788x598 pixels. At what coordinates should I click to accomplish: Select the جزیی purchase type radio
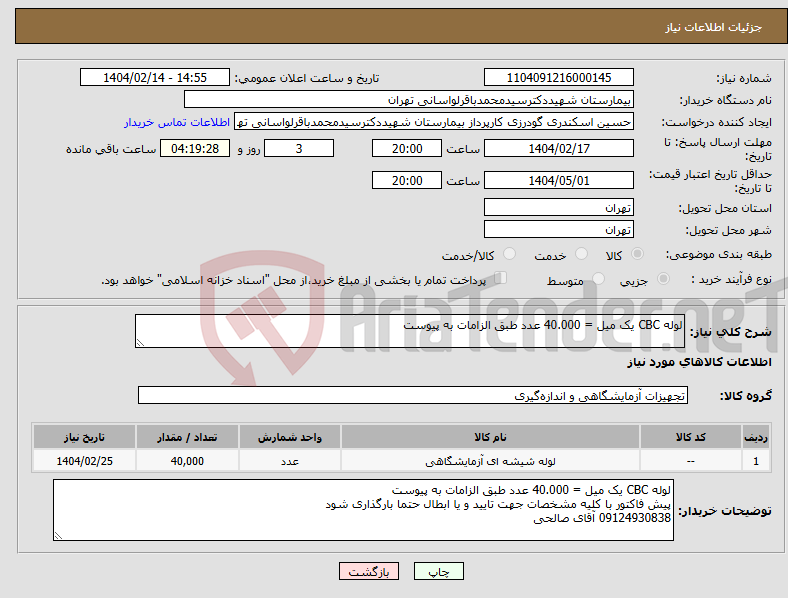[663, 278]
